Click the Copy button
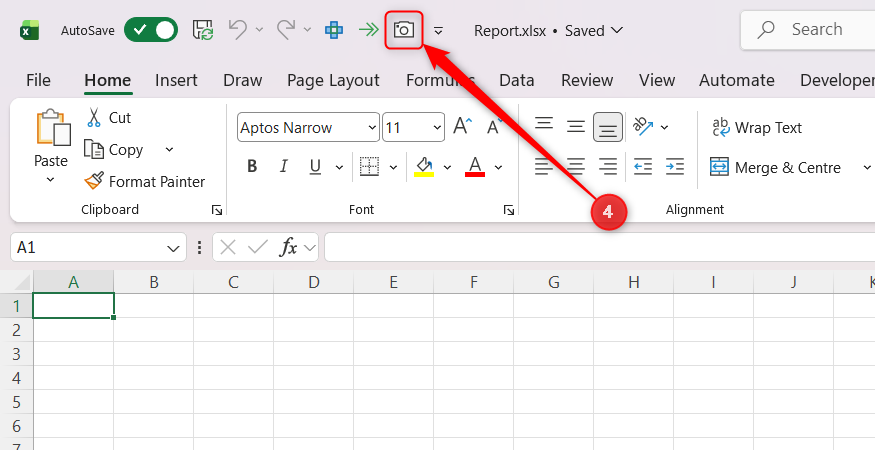 pyautogui.click(x=114, y=150)
